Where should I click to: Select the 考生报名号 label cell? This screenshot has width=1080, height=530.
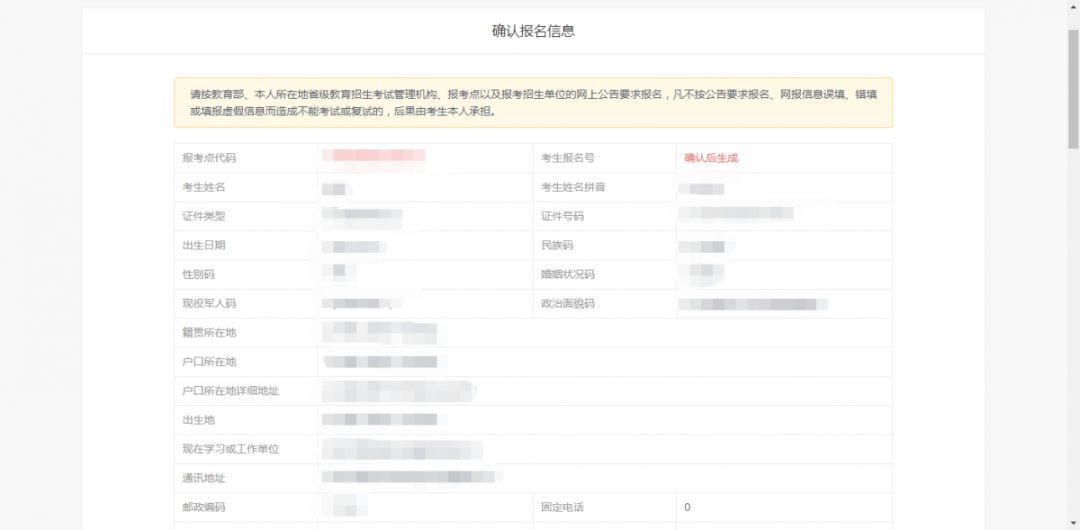[605, 158]
